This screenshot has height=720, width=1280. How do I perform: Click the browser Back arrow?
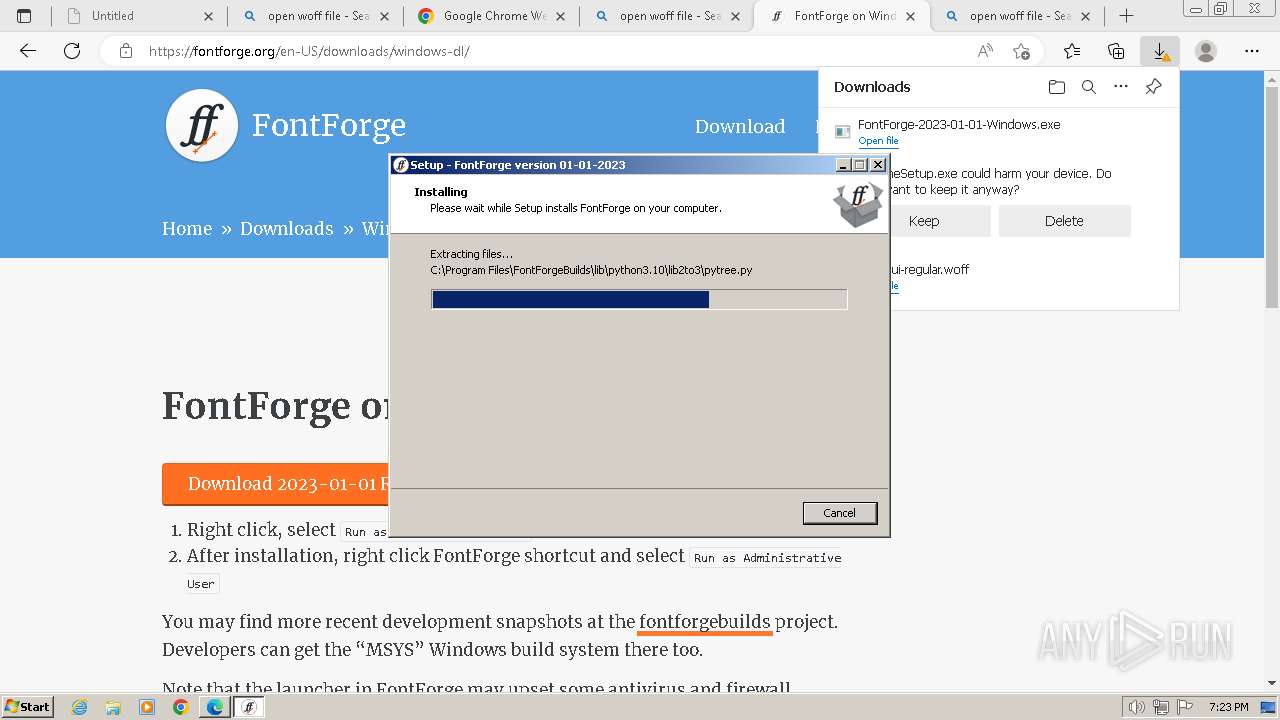tap(28, 51)
